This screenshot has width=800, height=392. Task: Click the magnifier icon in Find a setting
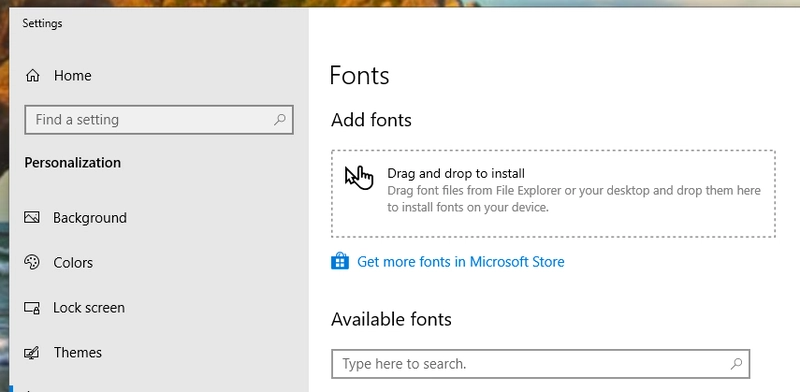click(x=280, y=120)
